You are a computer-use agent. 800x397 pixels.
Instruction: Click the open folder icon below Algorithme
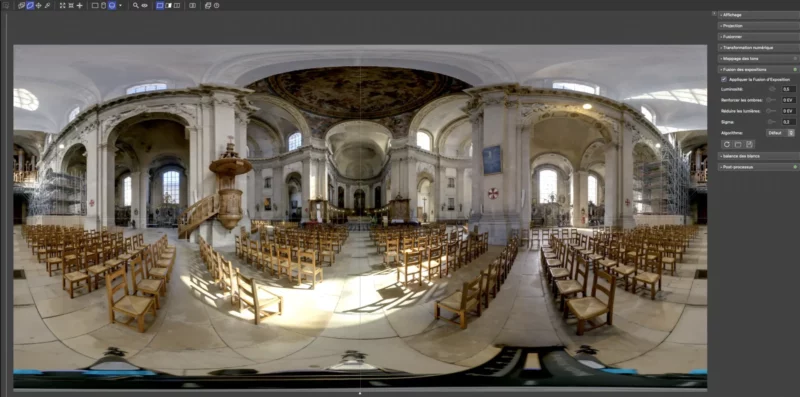click(738, 144)
